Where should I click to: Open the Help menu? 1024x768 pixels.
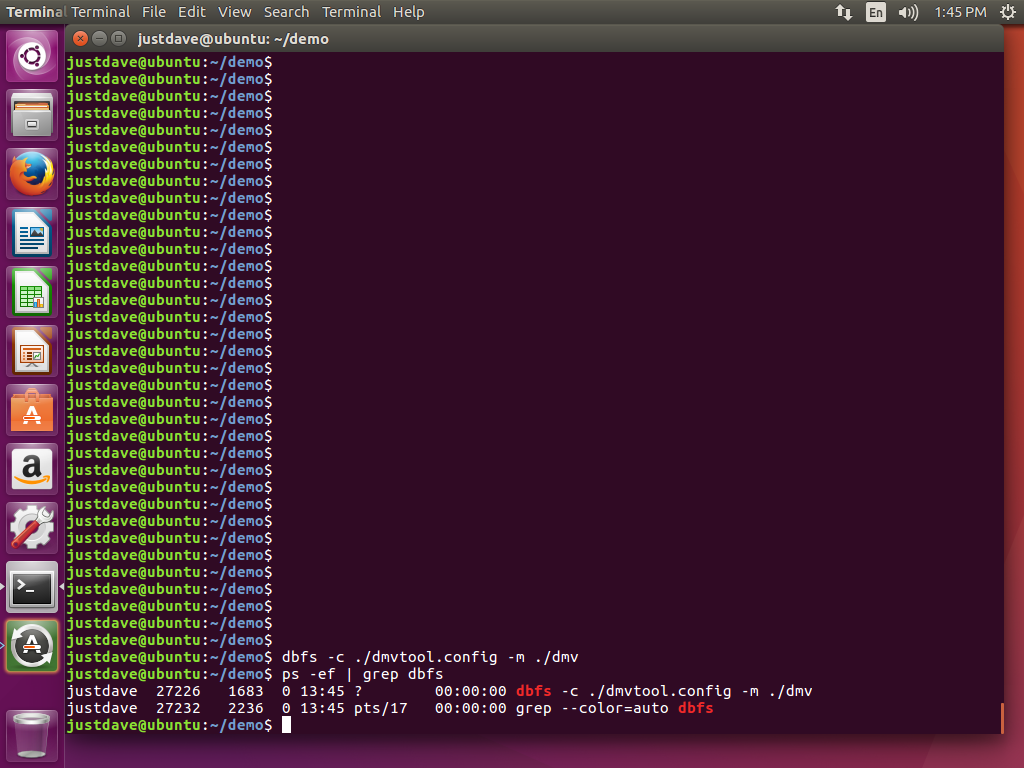point(408,12)
